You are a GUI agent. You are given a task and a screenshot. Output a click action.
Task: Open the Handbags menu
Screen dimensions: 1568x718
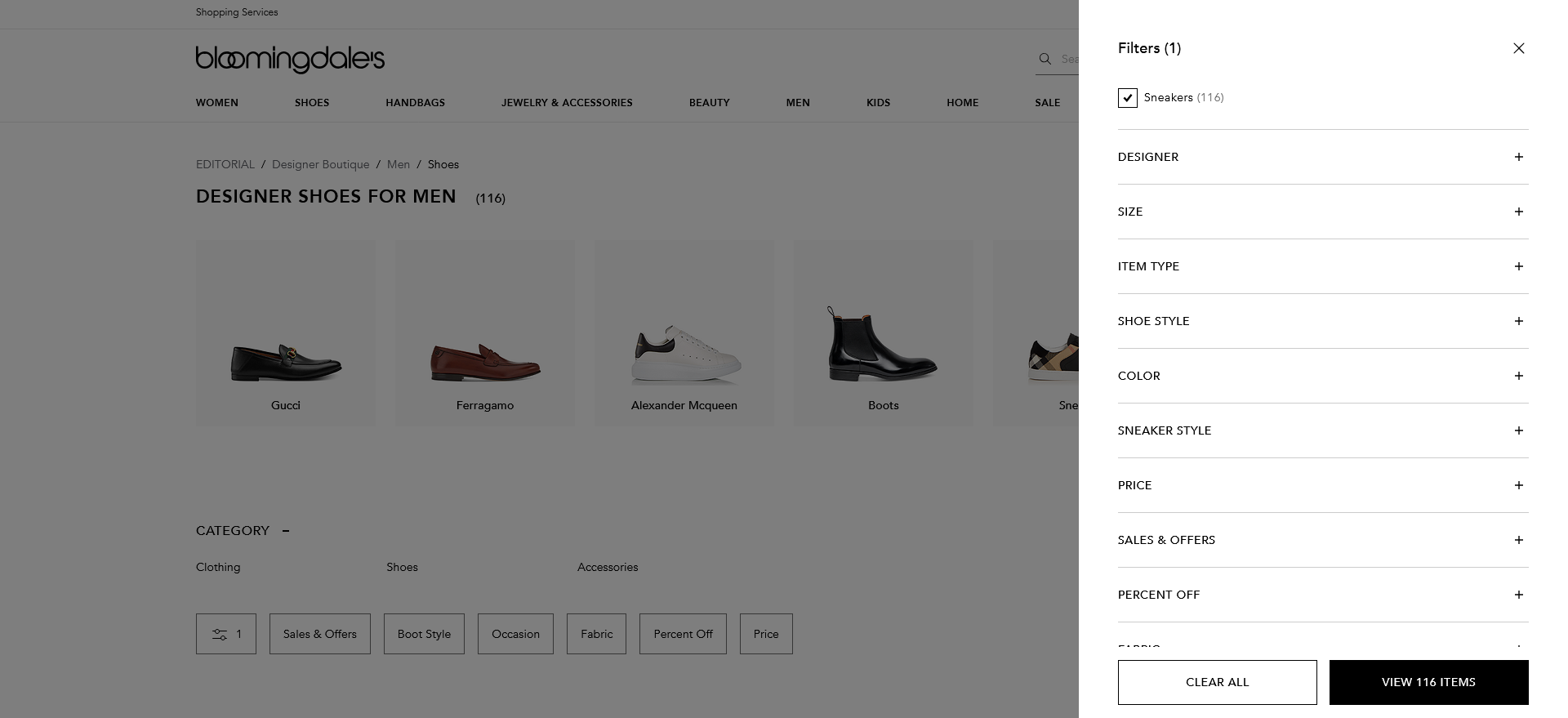pos(416,103)
